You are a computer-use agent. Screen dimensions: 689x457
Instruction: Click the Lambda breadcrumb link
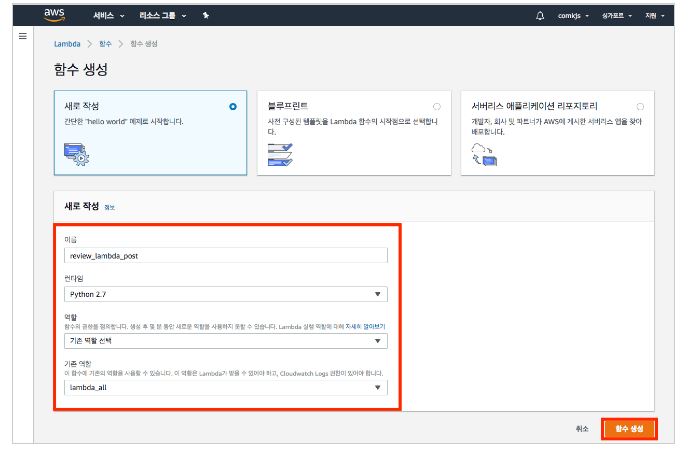(67, 44)
